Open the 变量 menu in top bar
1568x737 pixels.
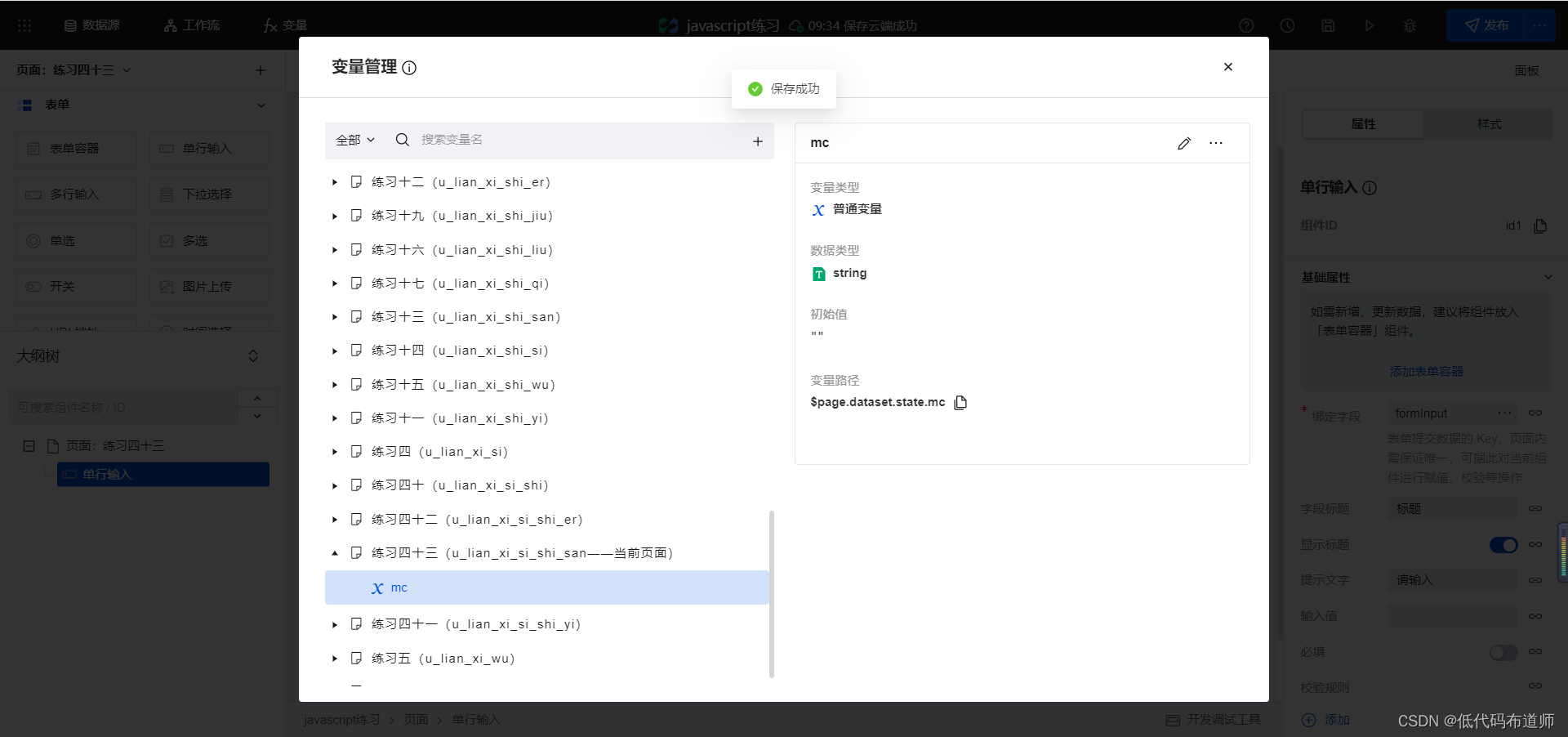point(285,25)
